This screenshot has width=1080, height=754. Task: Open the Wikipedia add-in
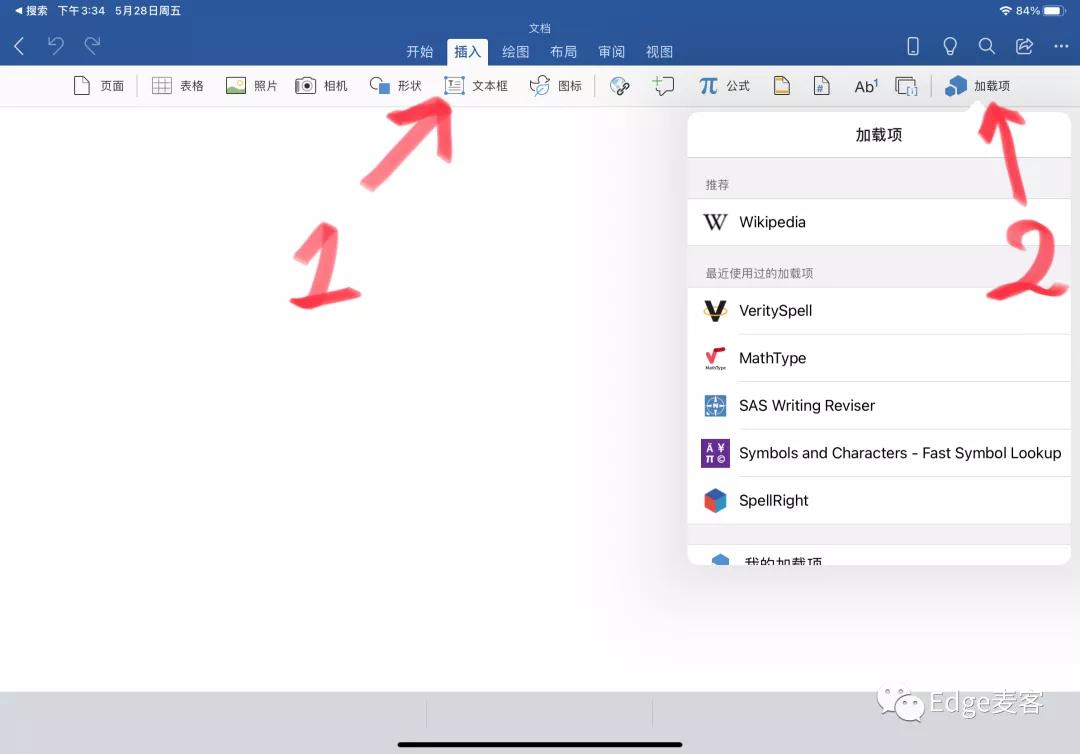coord(770,222)
